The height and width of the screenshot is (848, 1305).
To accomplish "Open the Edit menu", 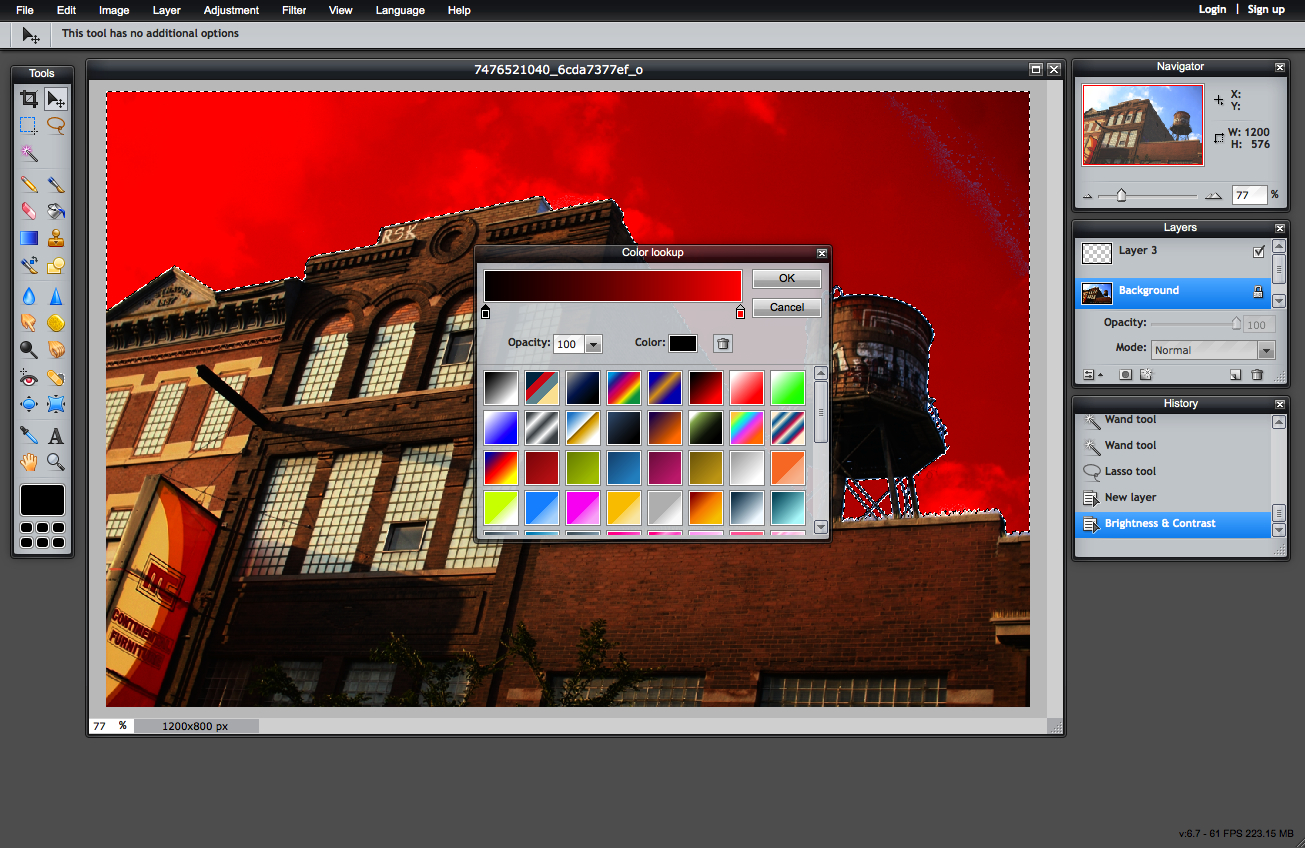I will [x=66, y=10].
